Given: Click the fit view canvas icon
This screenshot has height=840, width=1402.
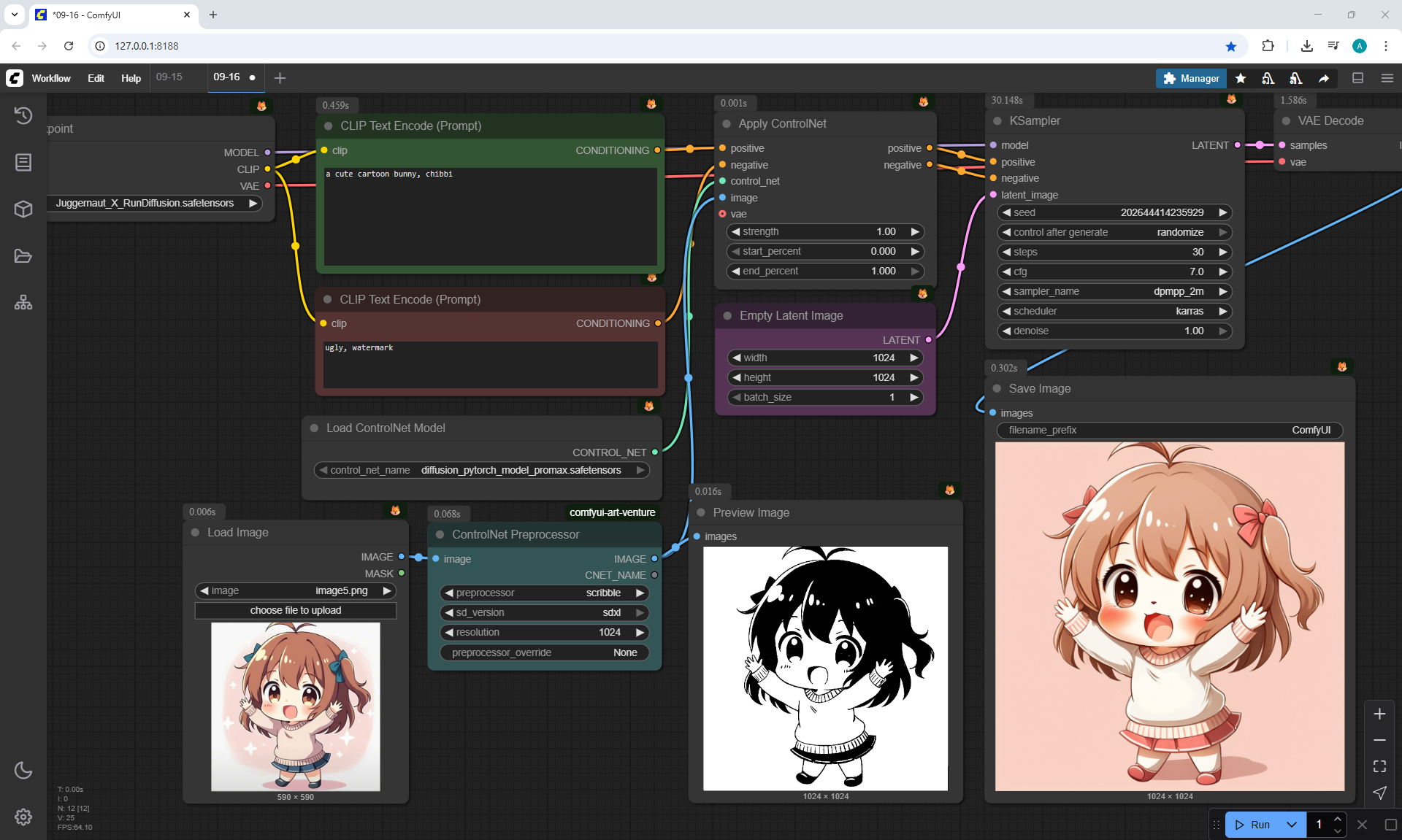Looking at the screenshot, I should 1379,766.
